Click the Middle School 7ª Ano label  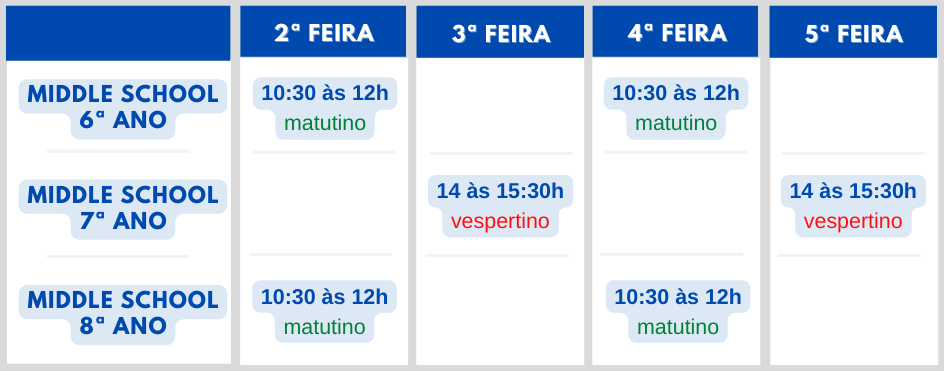click(123, 208)
